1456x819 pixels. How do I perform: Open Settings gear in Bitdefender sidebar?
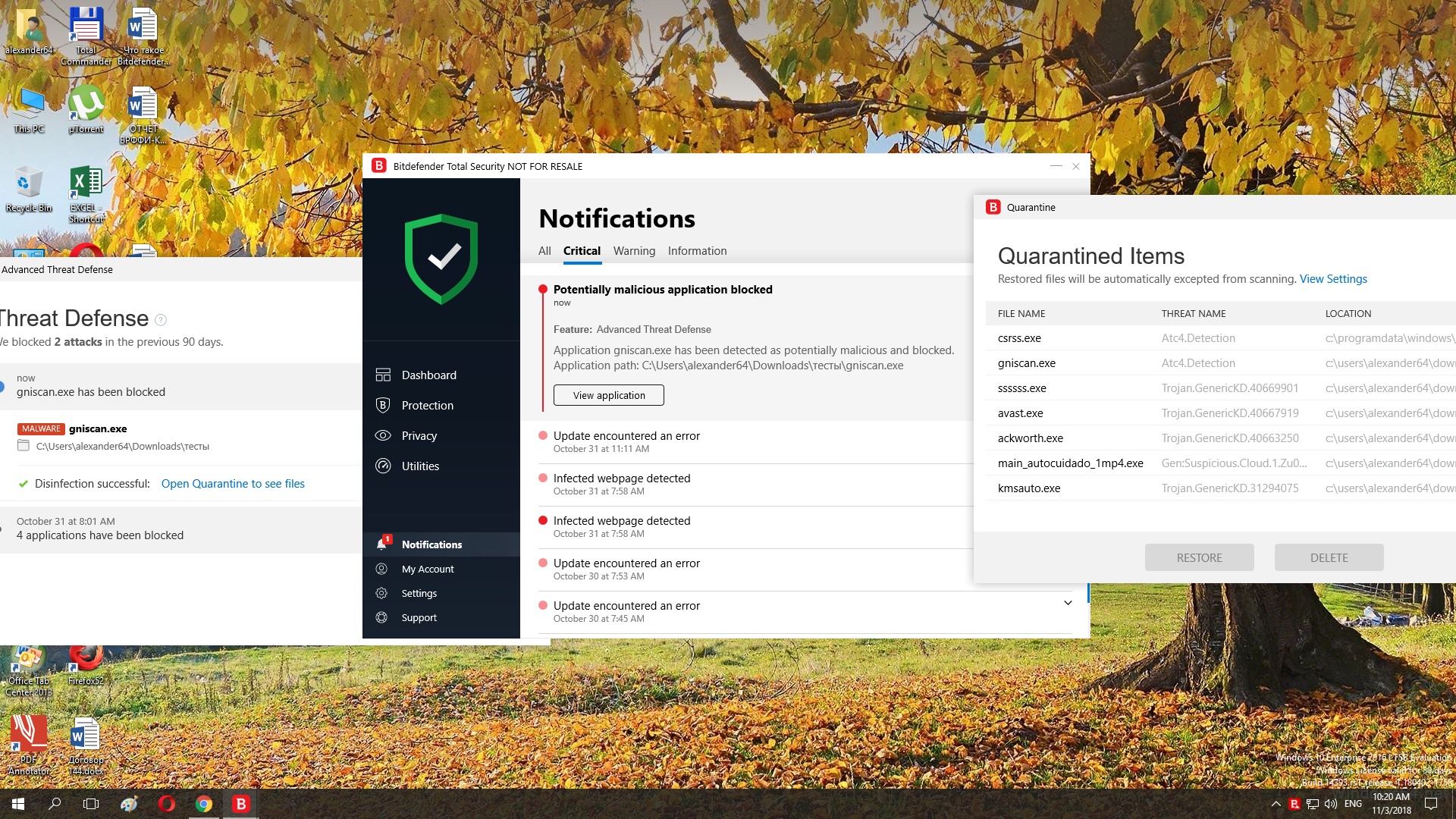(382, 594)
